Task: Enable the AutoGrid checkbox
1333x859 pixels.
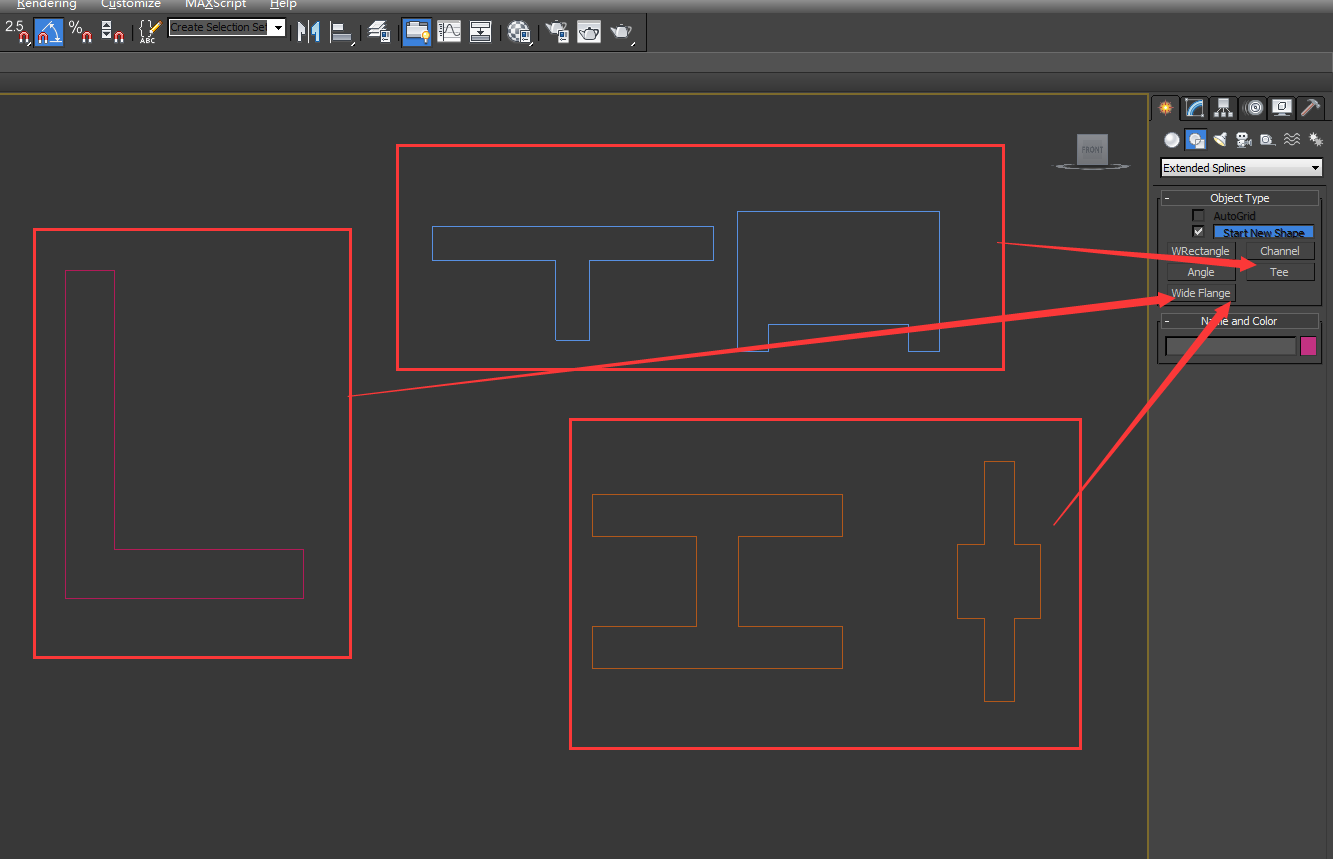Action: pos(1198,216)
